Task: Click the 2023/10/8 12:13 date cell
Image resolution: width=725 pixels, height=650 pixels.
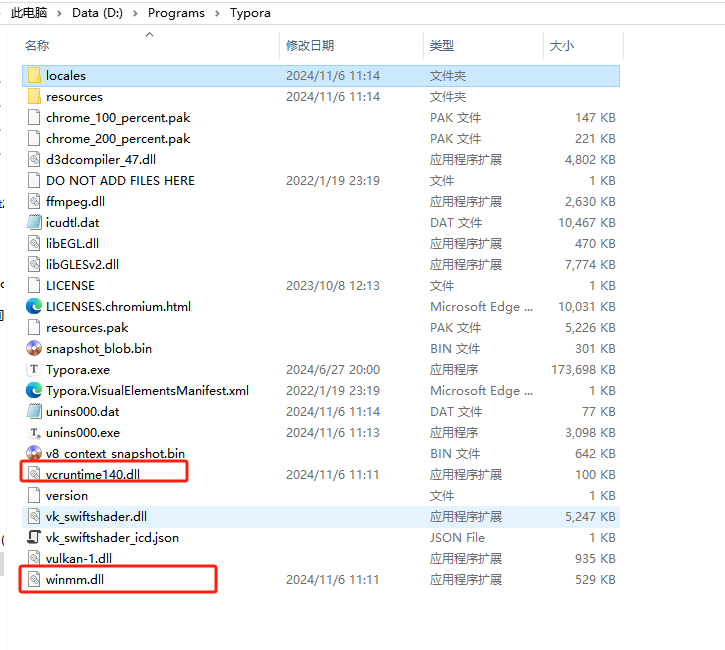Action: [333, 286]
